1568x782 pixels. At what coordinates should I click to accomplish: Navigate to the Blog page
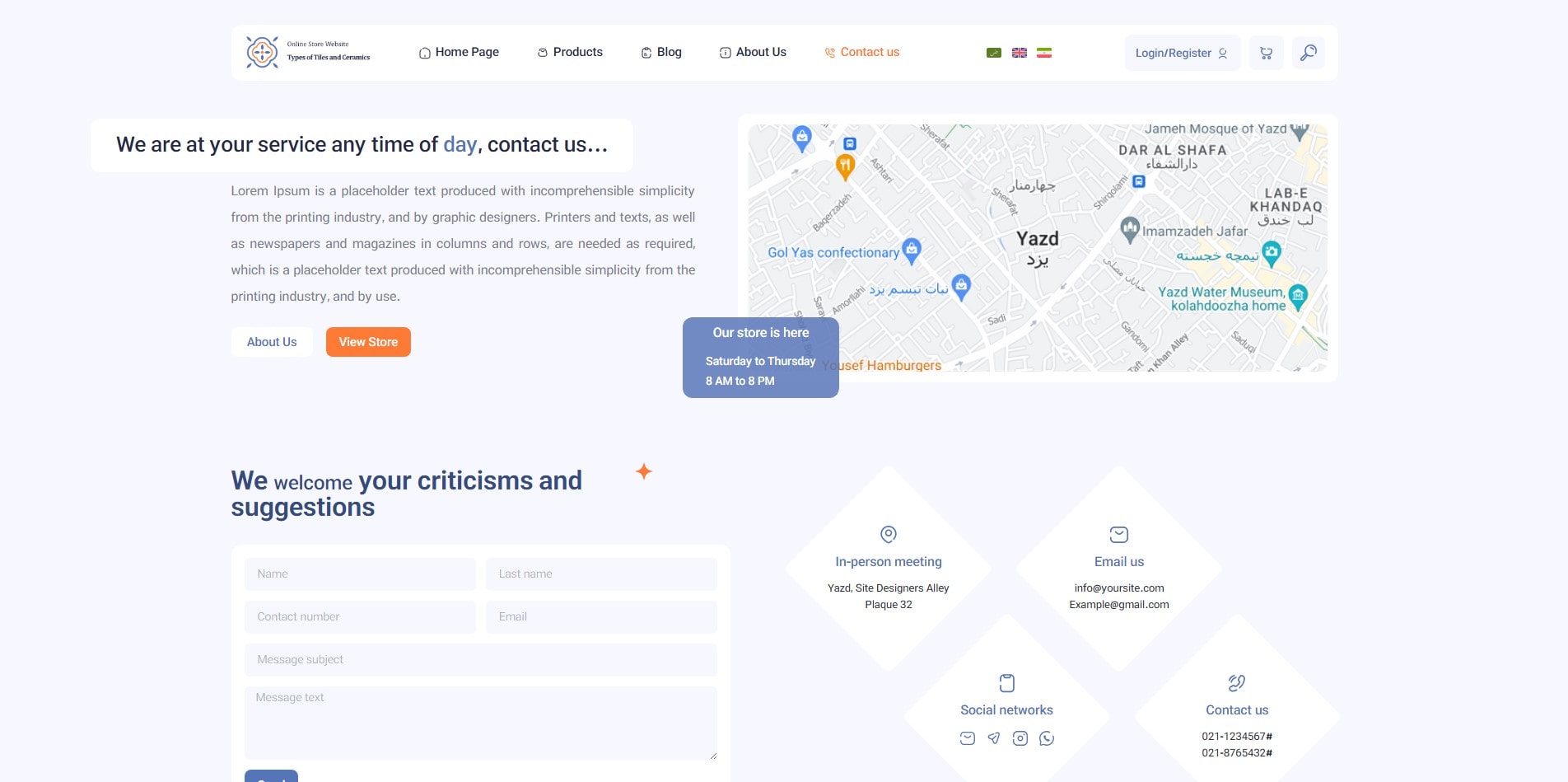[x=661, y=53]
